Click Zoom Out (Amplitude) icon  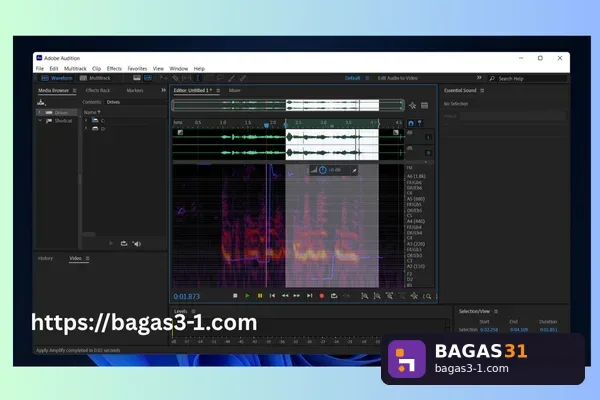click(377, 296)
